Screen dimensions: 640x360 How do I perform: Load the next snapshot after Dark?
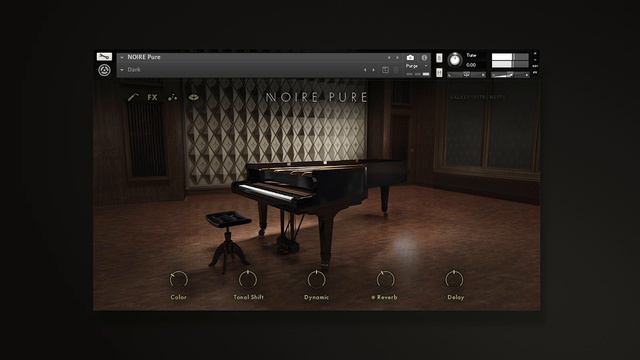373,70
